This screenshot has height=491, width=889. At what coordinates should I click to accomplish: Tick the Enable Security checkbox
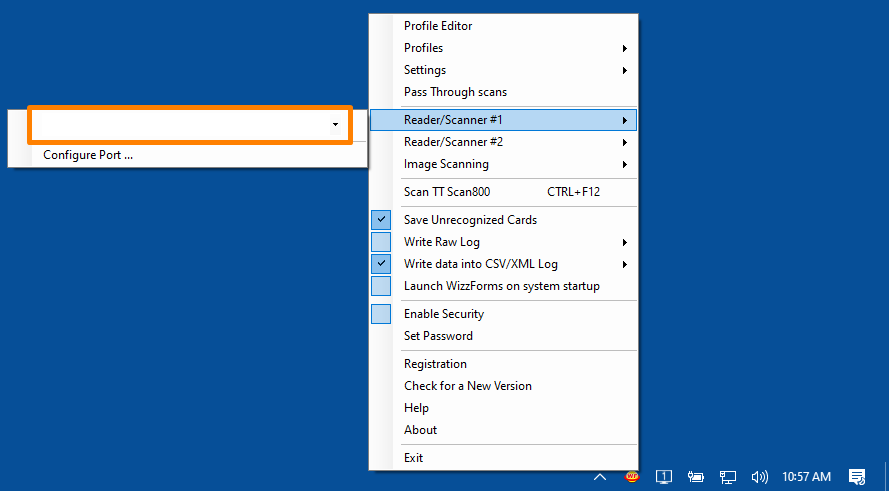pos(381,314)
